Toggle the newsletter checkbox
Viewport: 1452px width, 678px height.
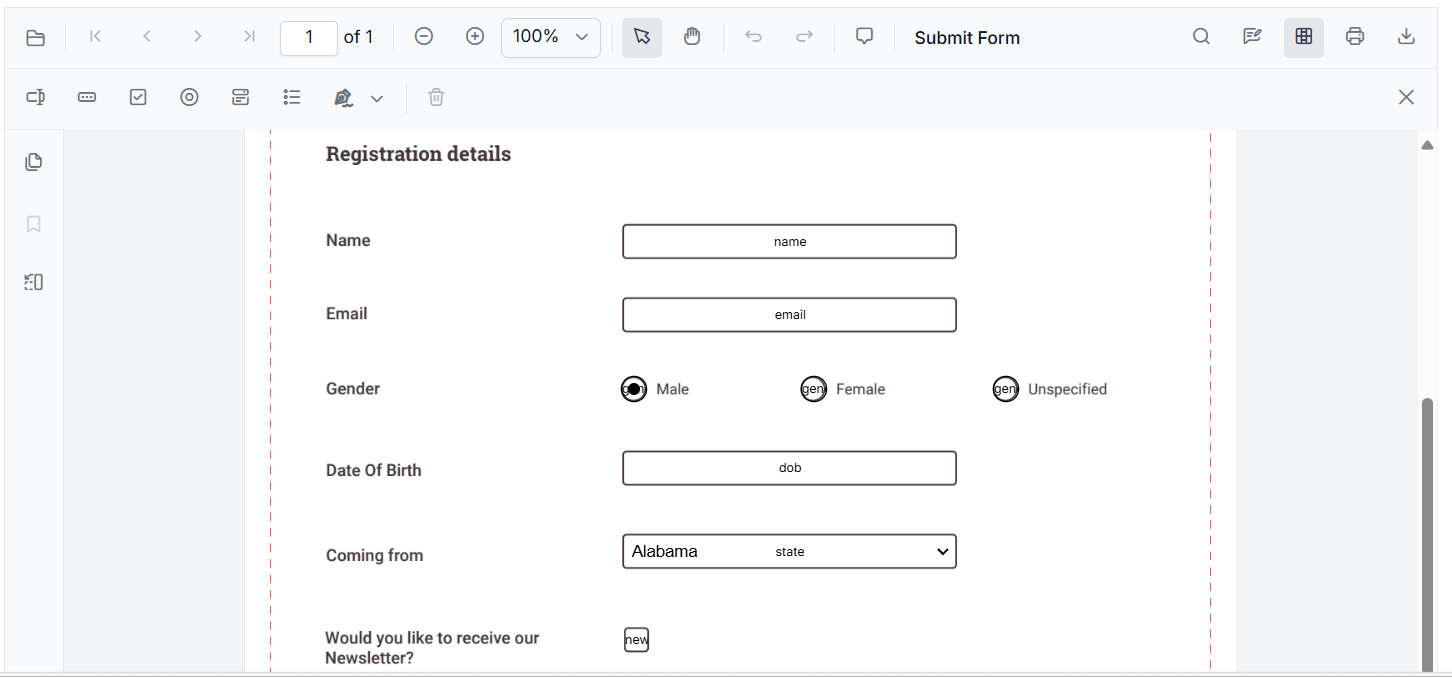click(x=636, y=639)
